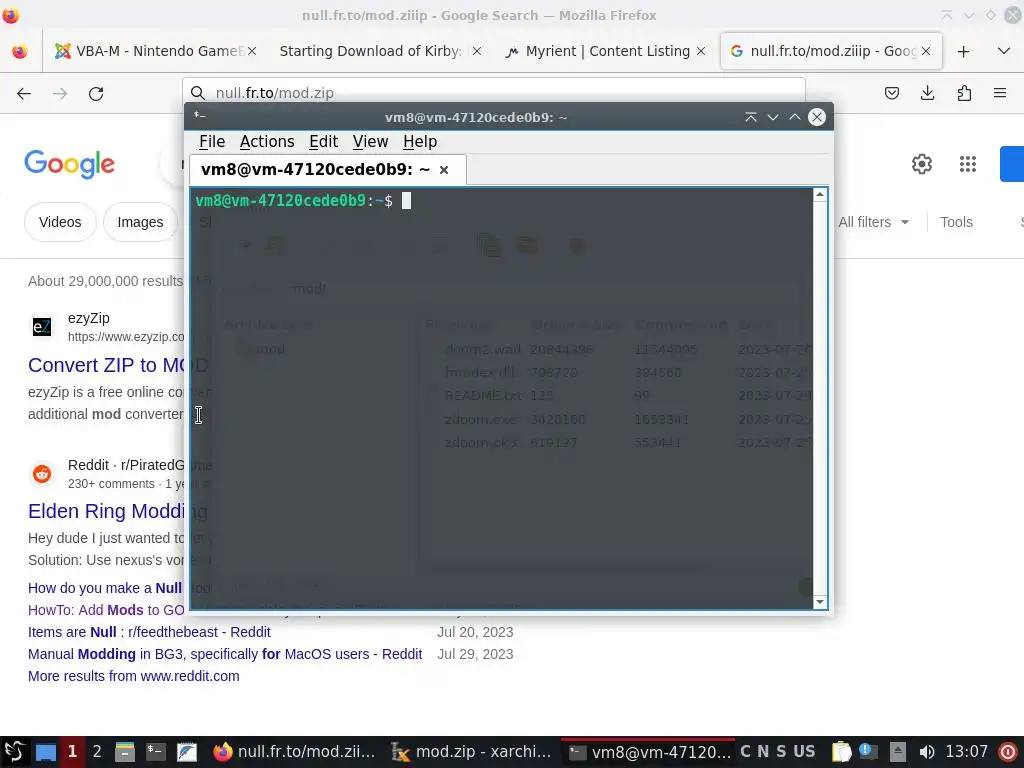Screen dimensions: 1024x768
Task: Open the Google apps grid icon
Action: 968,164
